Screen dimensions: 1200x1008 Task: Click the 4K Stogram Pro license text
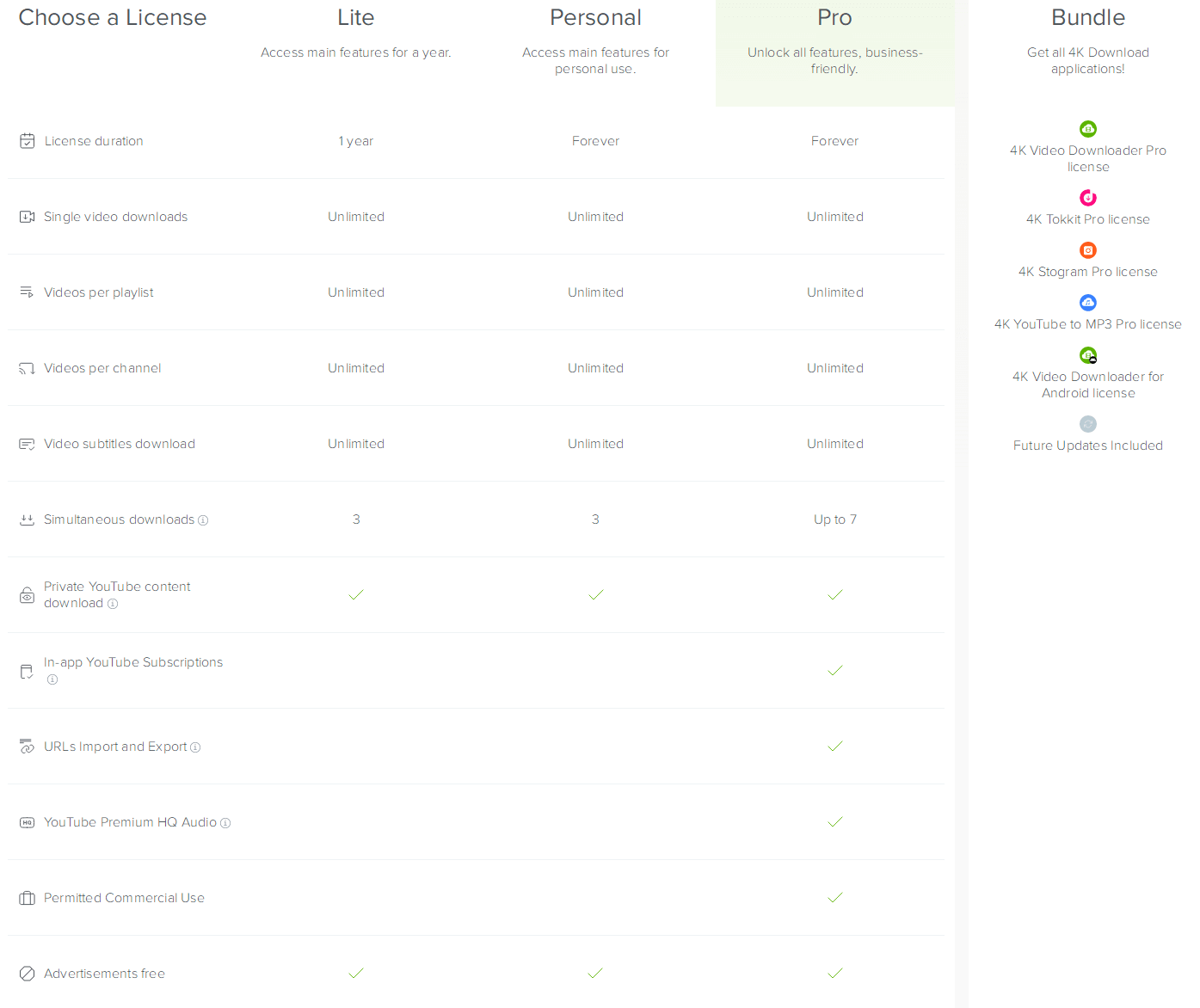[x=1088, y=272]
